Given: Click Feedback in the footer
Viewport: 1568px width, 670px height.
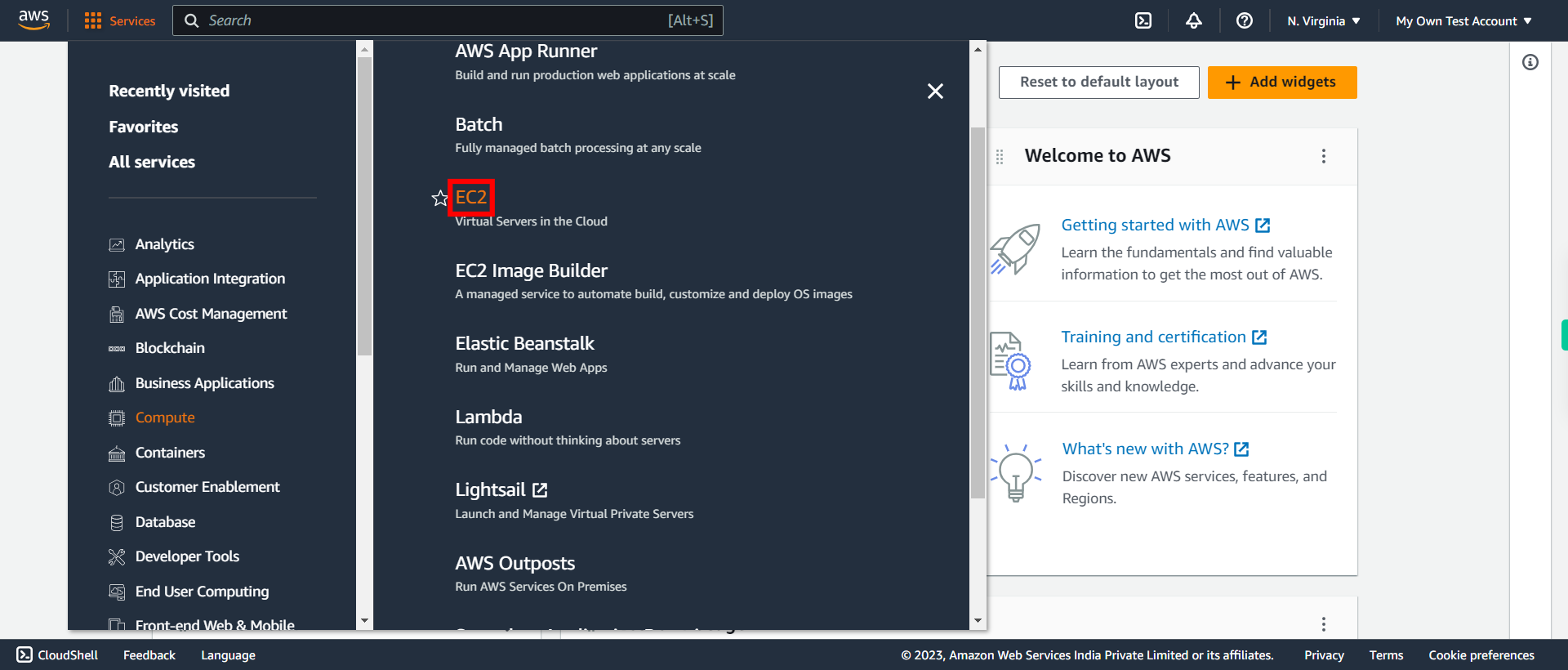Looking at the screenshot, I should coord(149,655).
